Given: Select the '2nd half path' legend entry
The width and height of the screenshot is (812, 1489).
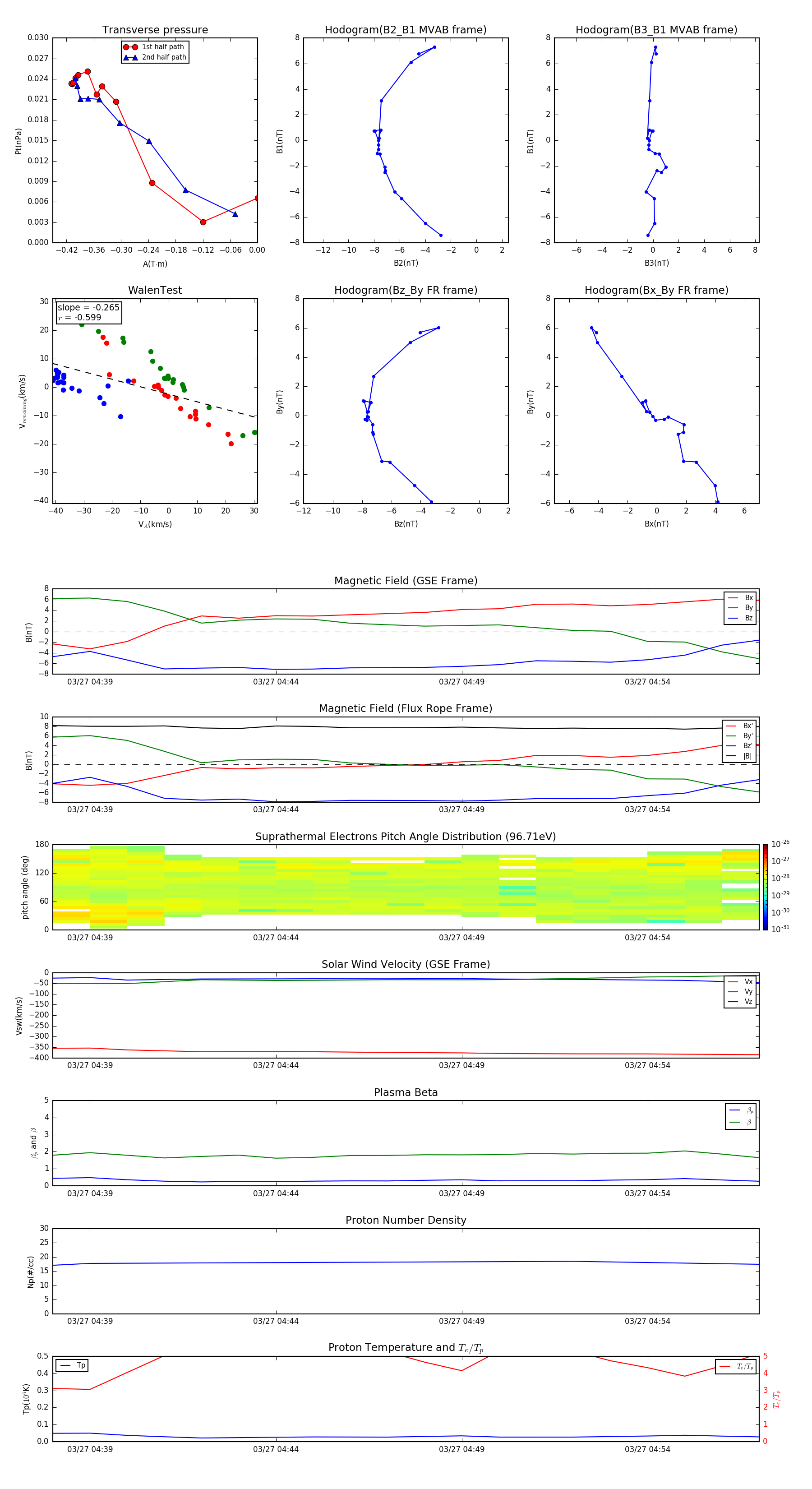Looking at the screenshot, I should (155, 57).
